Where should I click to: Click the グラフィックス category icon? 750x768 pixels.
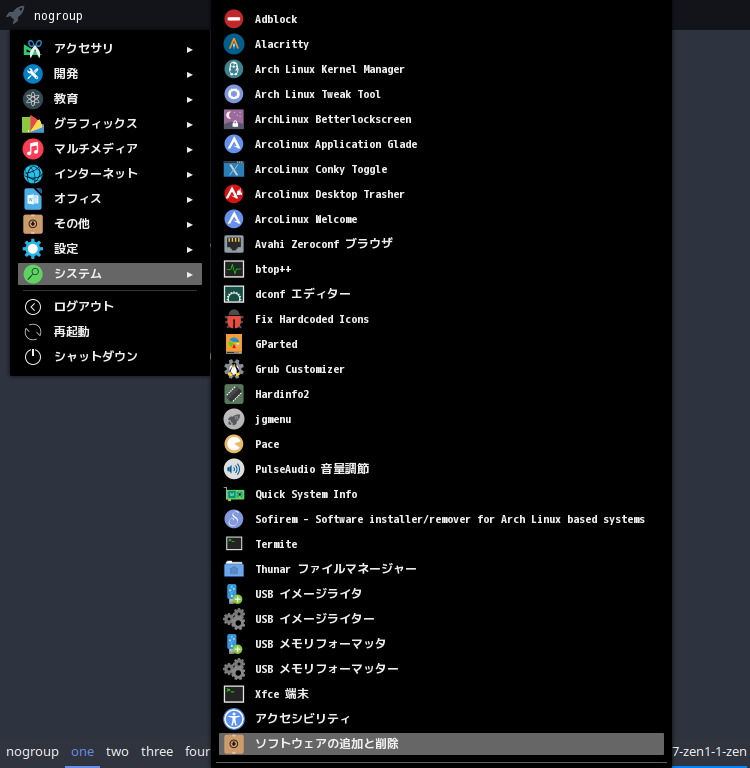tap(33, 123)
